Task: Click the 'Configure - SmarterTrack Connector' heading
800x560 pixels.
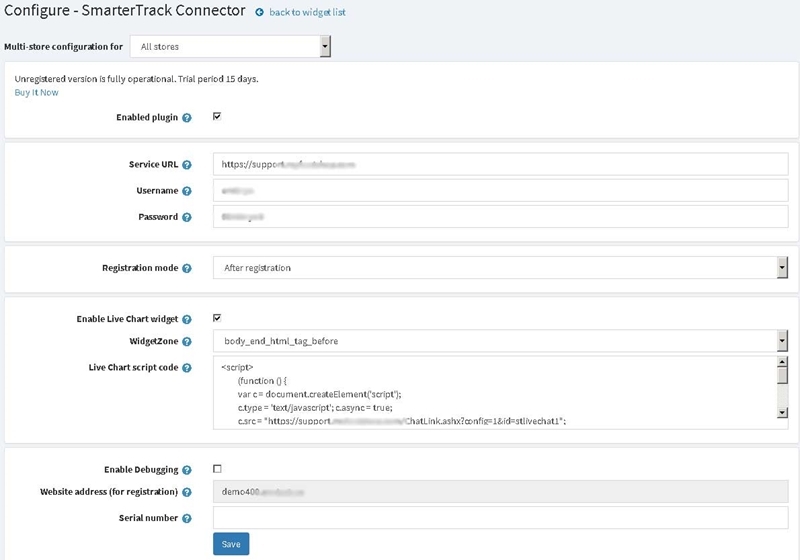Action: pos(125,11)
